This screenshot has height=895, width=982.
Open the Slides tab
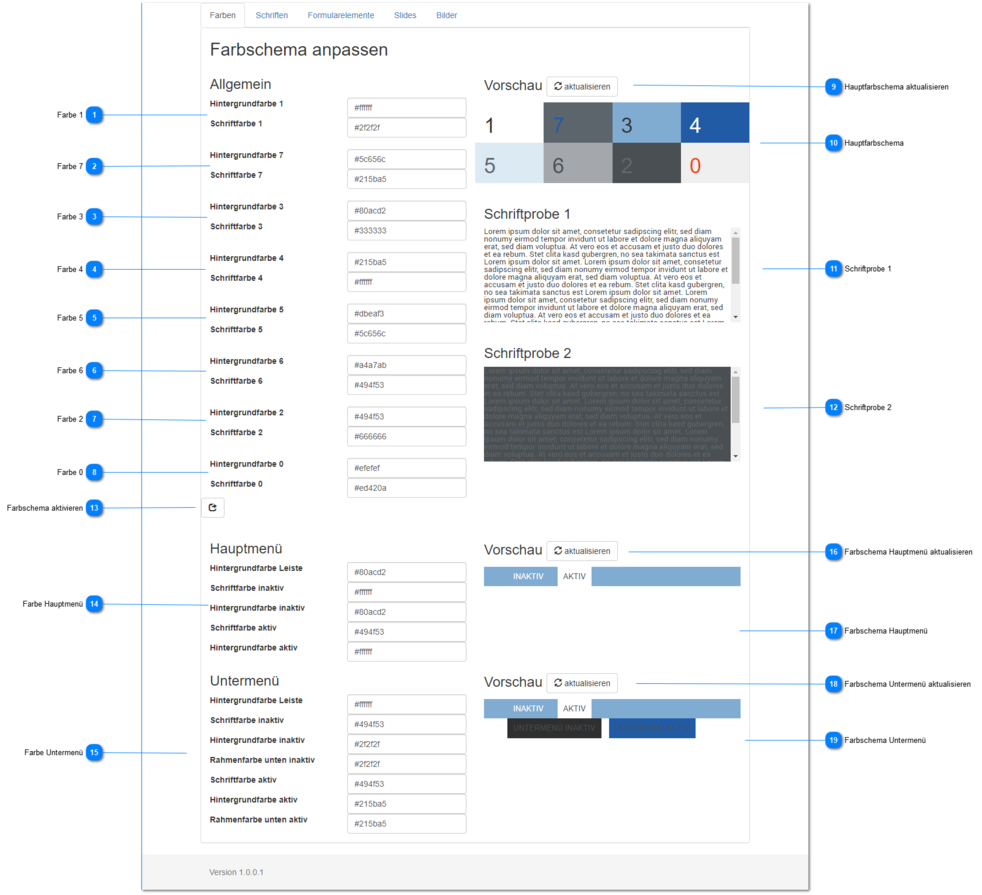click(x=405, y=15)
